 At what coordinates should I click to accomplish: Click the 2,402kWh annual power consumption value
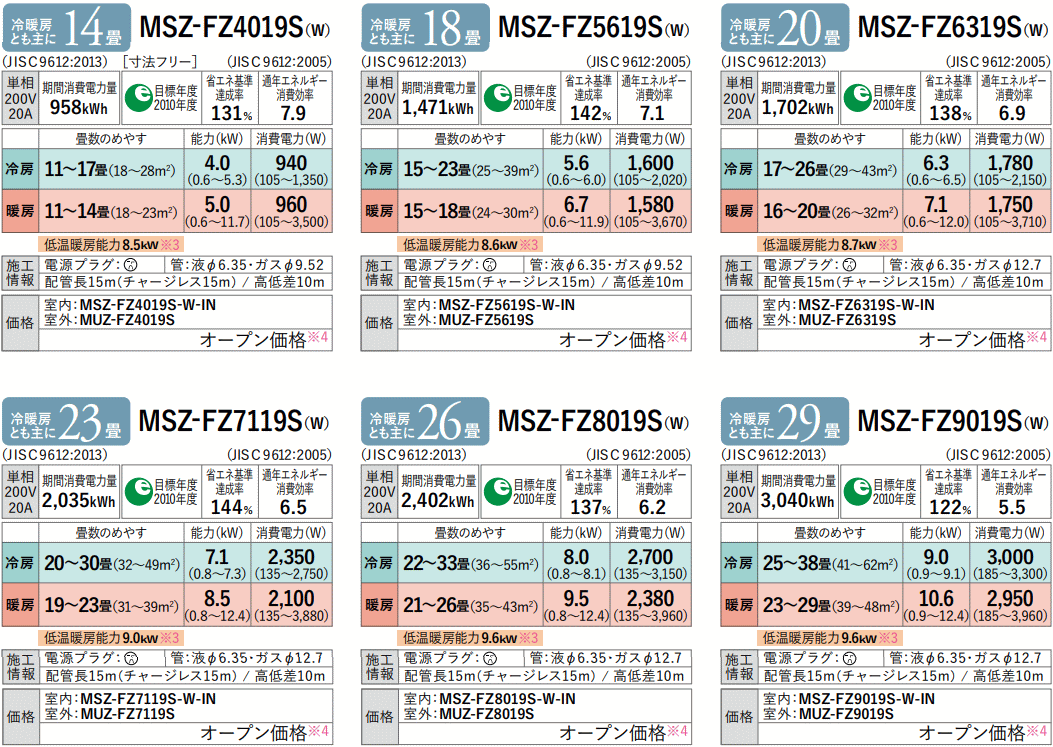438,501
